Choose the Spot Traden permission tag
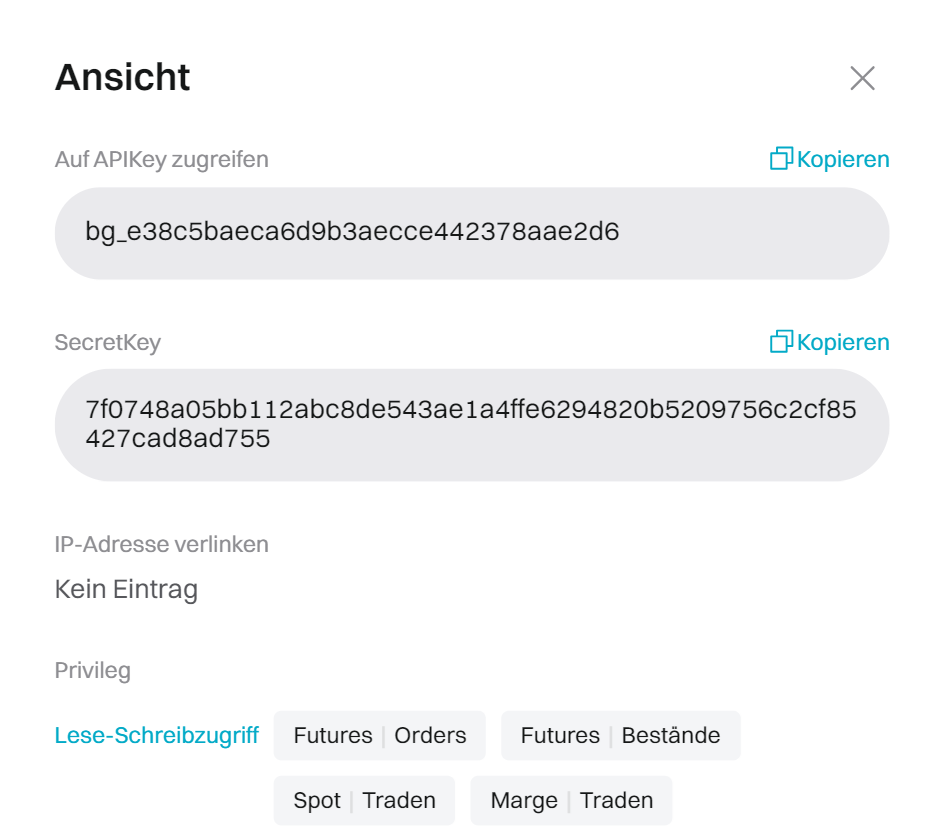This screenshot has height=836, width=943. point(364,801)
